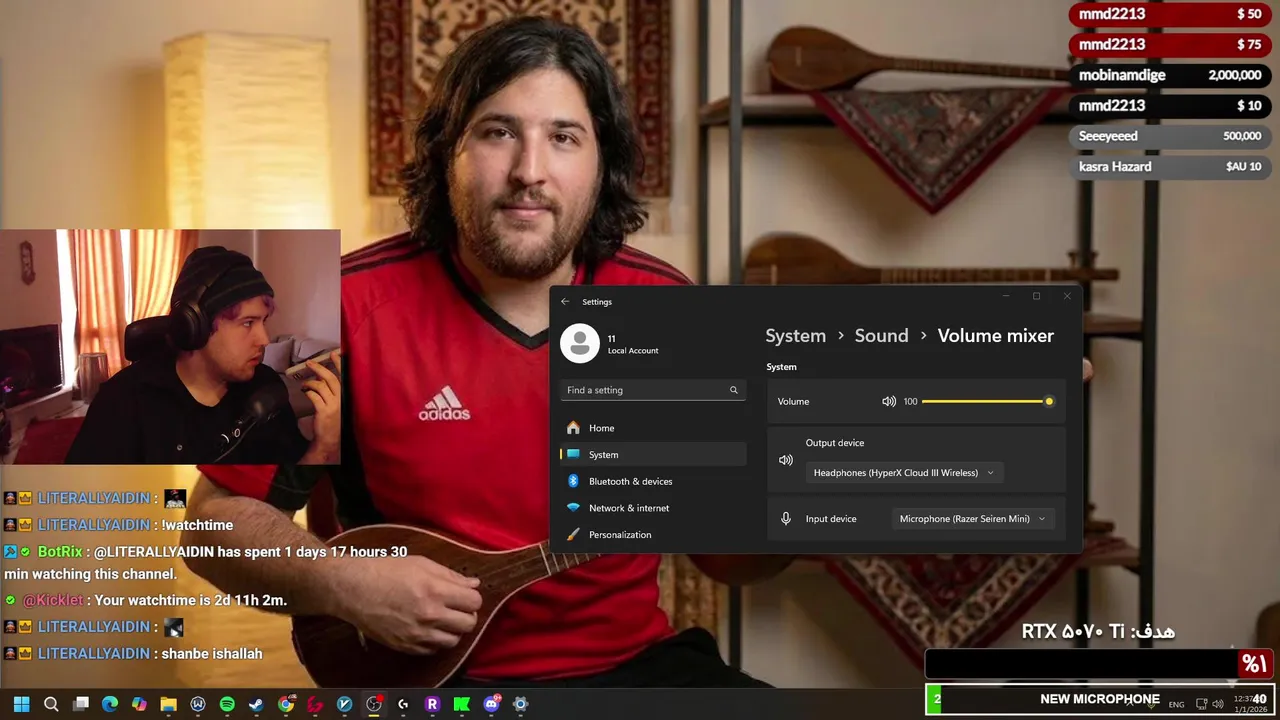Open the green Kick app in the taskbar
Screen dimensions: 1280x720
tap(462, 704)
